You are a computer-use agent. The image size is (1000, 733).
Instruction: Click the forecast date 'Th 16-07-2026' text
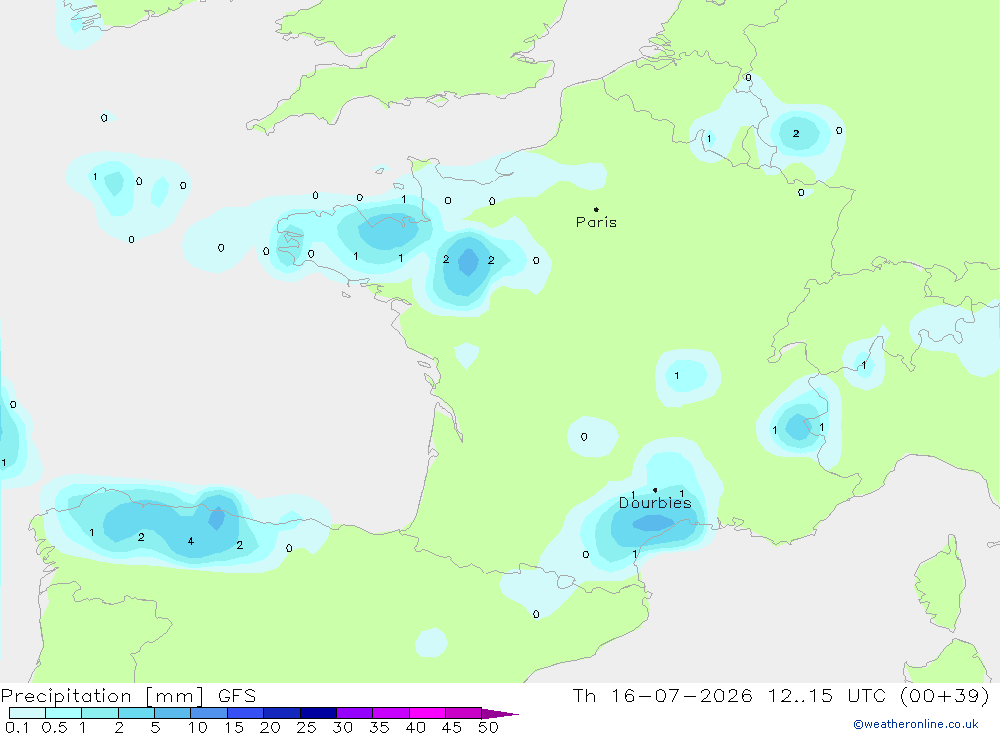(662, 696)
